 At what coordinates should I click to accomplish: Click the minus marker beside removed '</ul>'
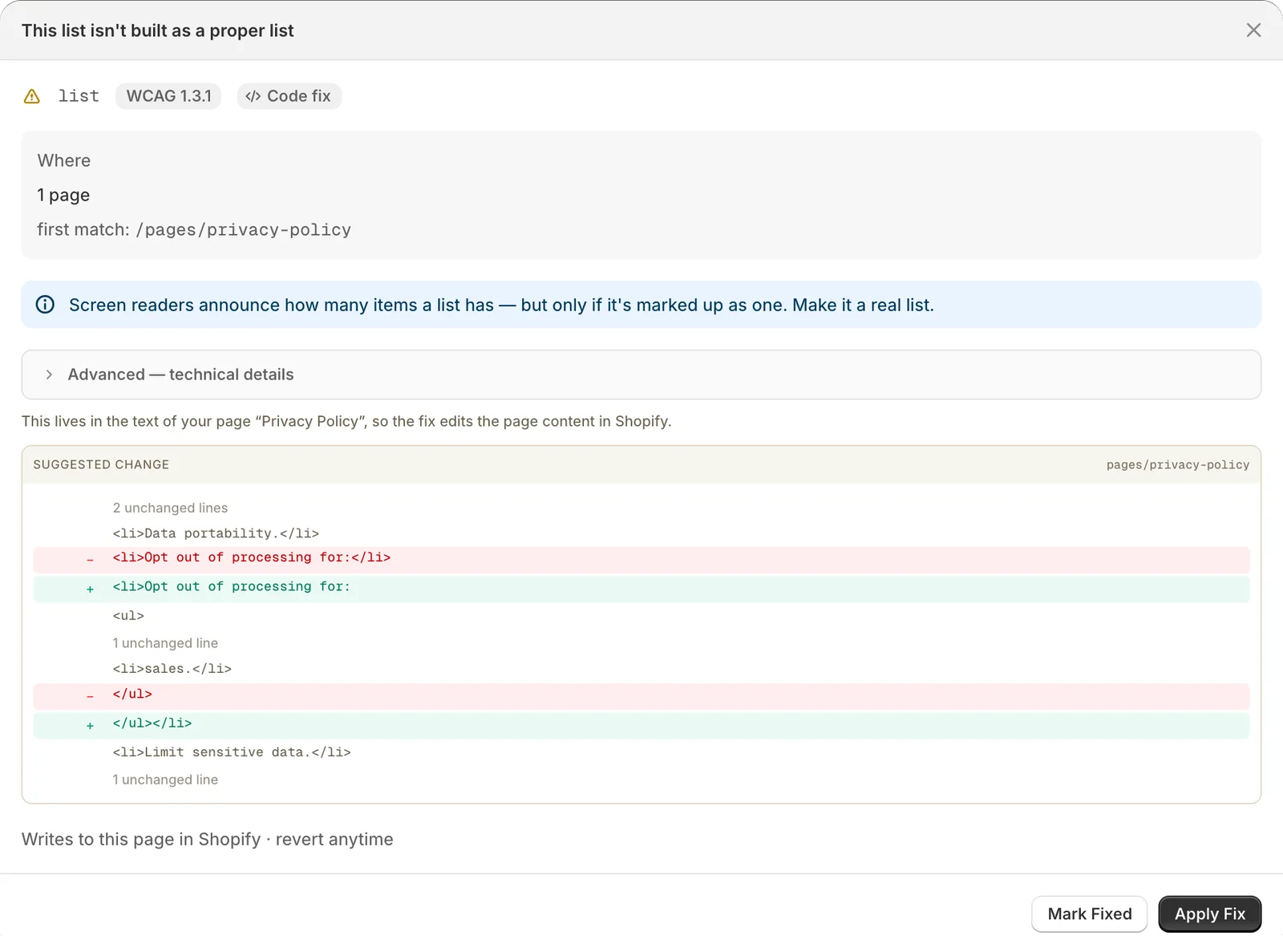(90, 697)
